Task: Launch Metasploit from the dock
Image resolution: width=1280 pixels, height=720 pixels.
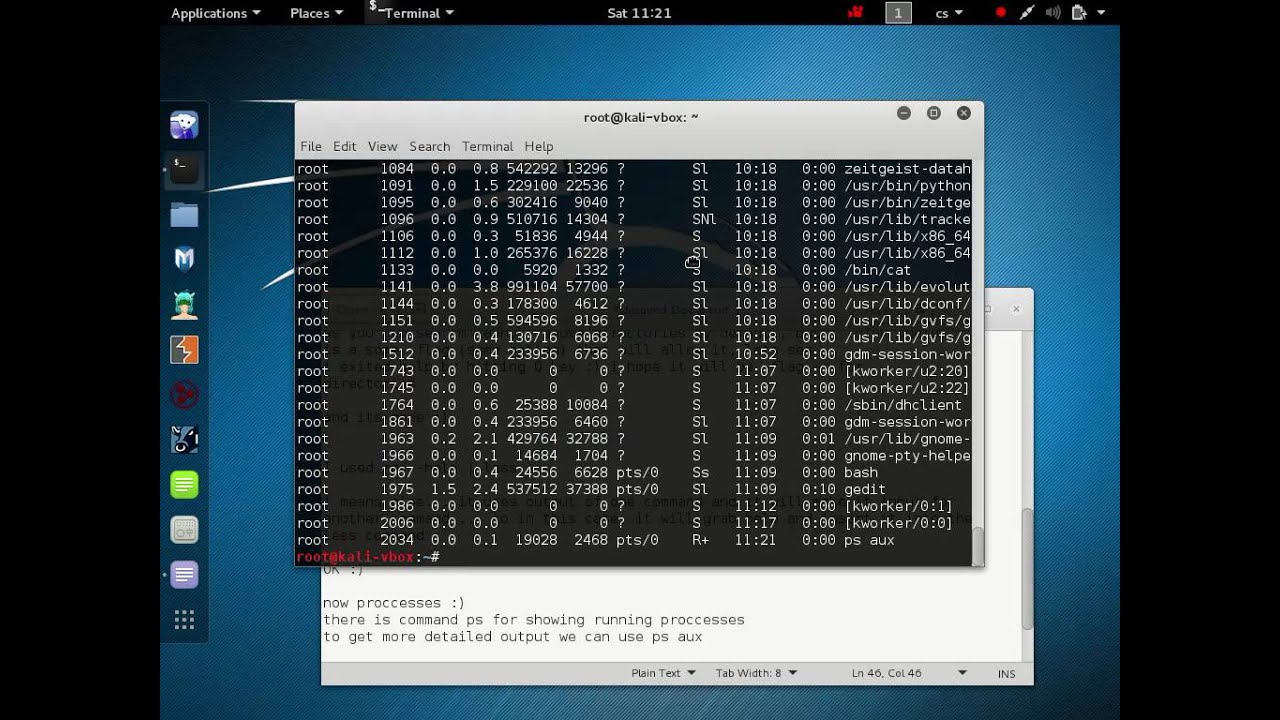Action: click(x=184, y=260)
